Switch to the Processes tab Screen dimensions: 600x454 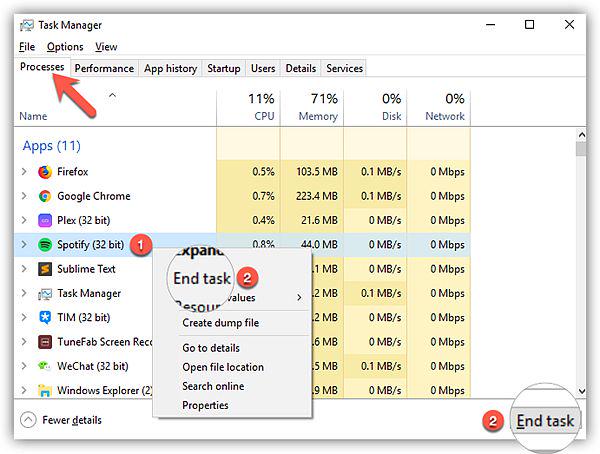tap(42, 67)
